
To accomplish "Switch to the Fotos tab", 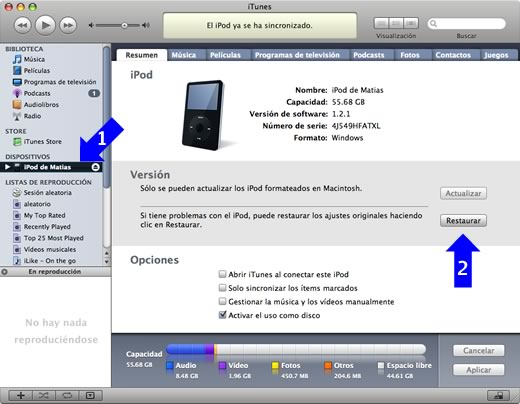I will point(410,55).
